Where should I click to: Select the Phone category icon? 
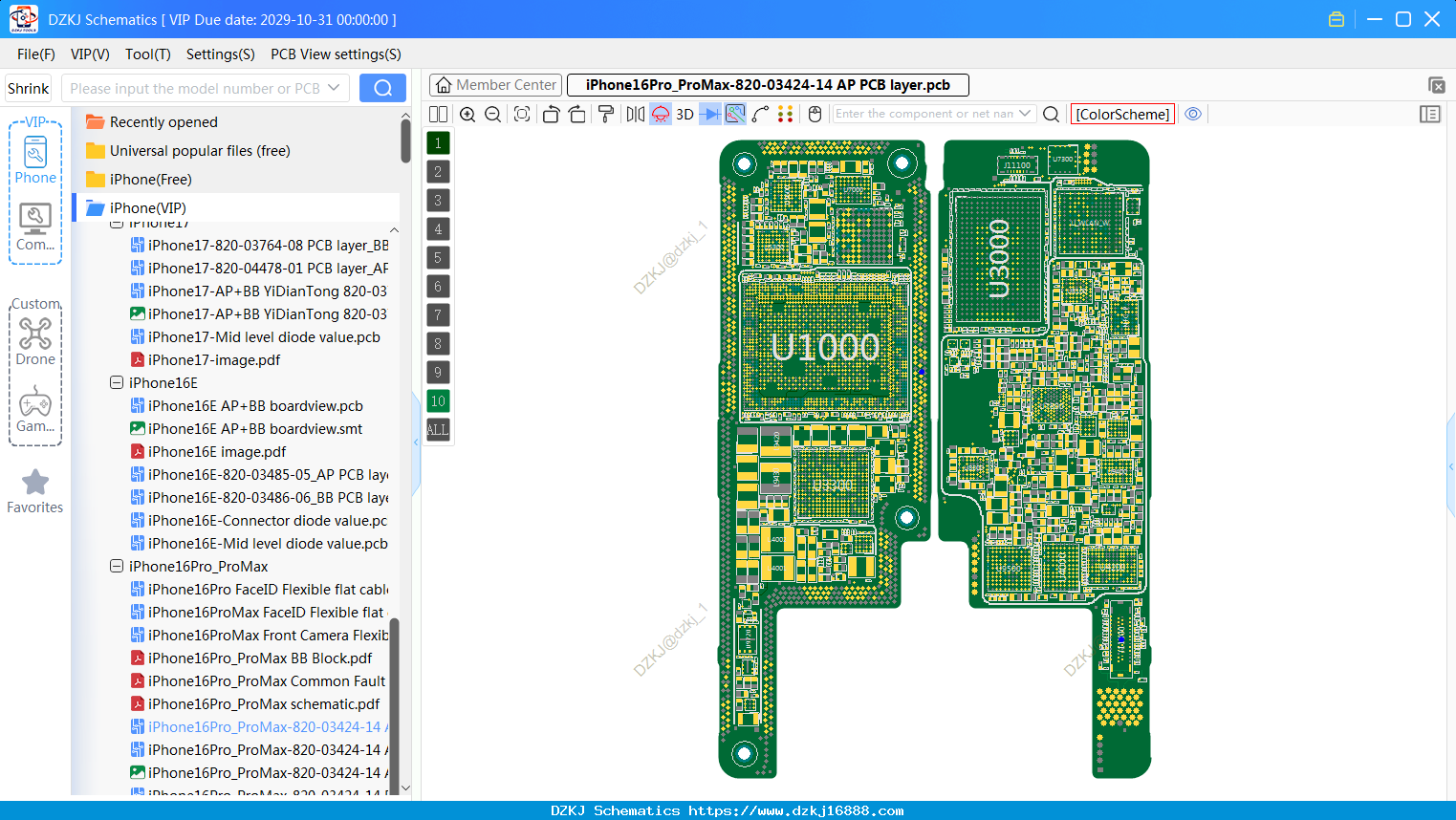pyautogui.click(x=35, y=160)
